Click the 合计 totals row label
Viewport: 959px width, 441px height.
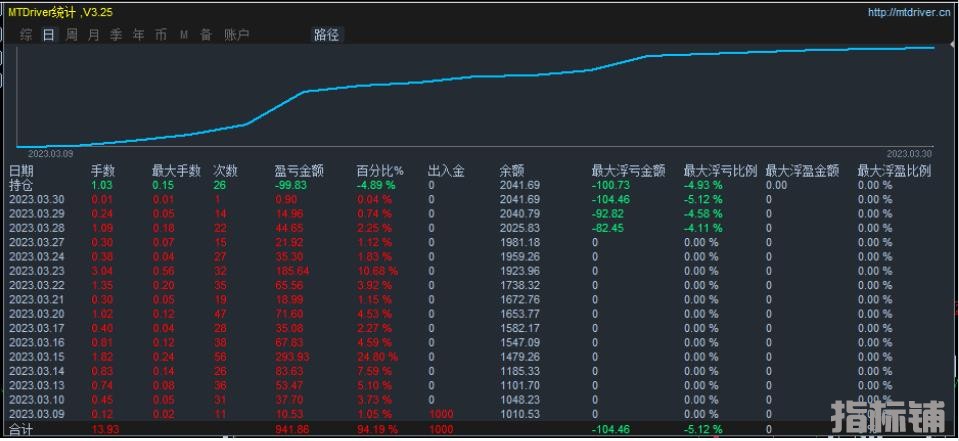point(21,429)
